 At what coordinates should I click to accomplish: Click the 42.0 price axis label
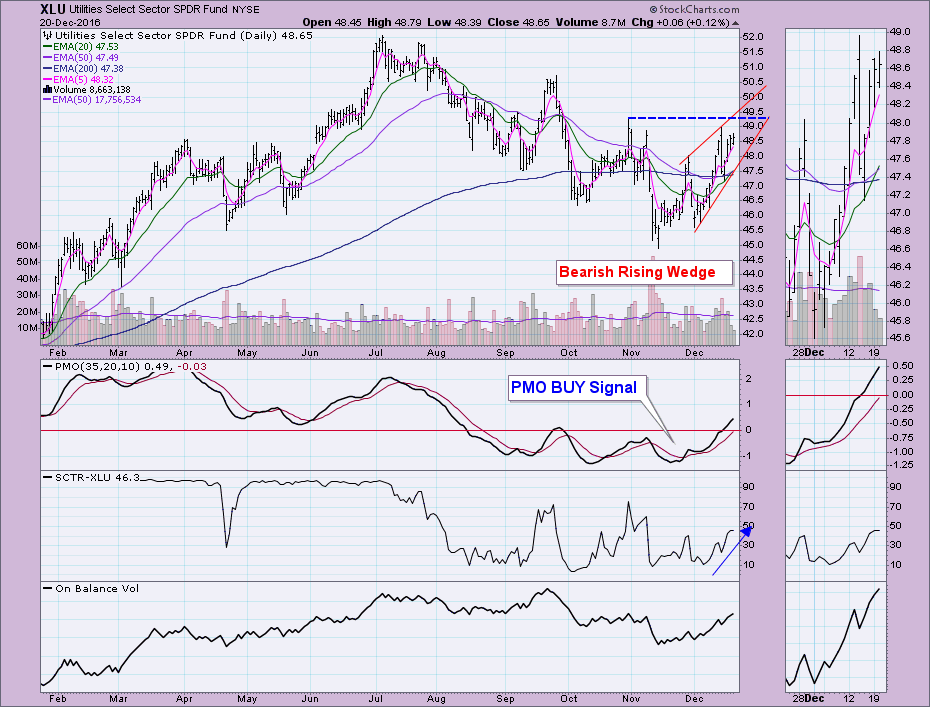[x=752, y=334]
